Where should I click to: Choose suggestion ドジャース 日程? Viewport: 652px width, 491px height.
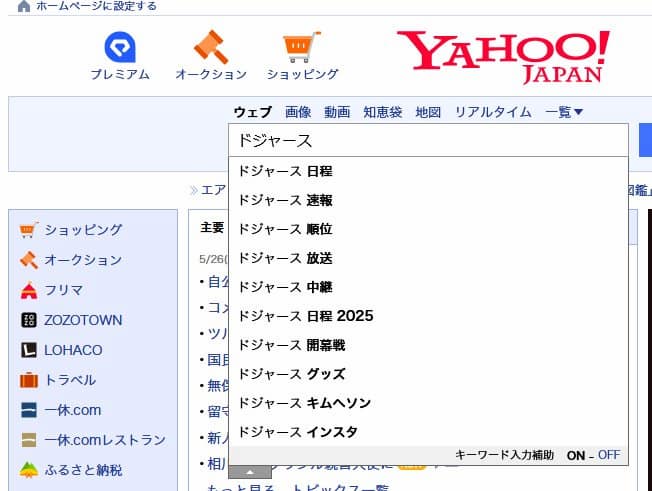[428, 171]
